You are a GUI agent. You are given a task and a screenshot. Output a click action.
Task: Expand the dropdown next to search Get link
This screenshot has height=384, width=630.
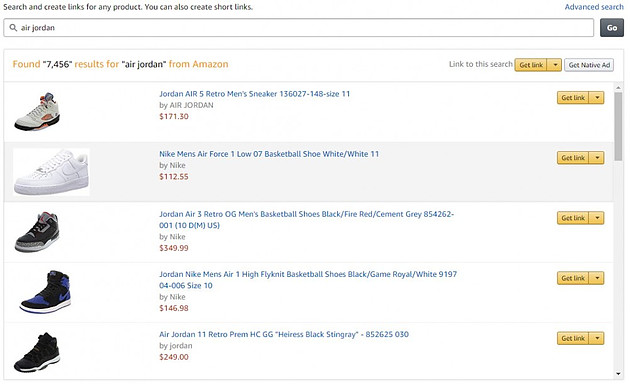click(x=555, y=65)
